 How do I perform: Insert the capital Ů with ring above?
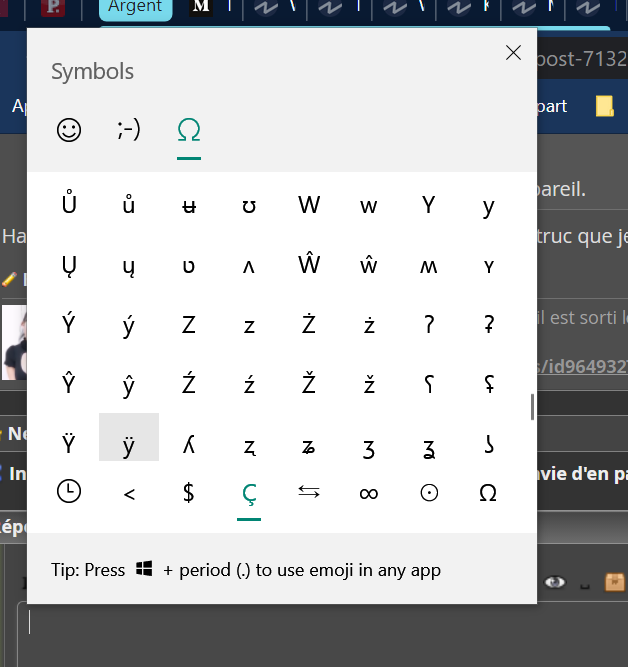[x=69, y=206]
